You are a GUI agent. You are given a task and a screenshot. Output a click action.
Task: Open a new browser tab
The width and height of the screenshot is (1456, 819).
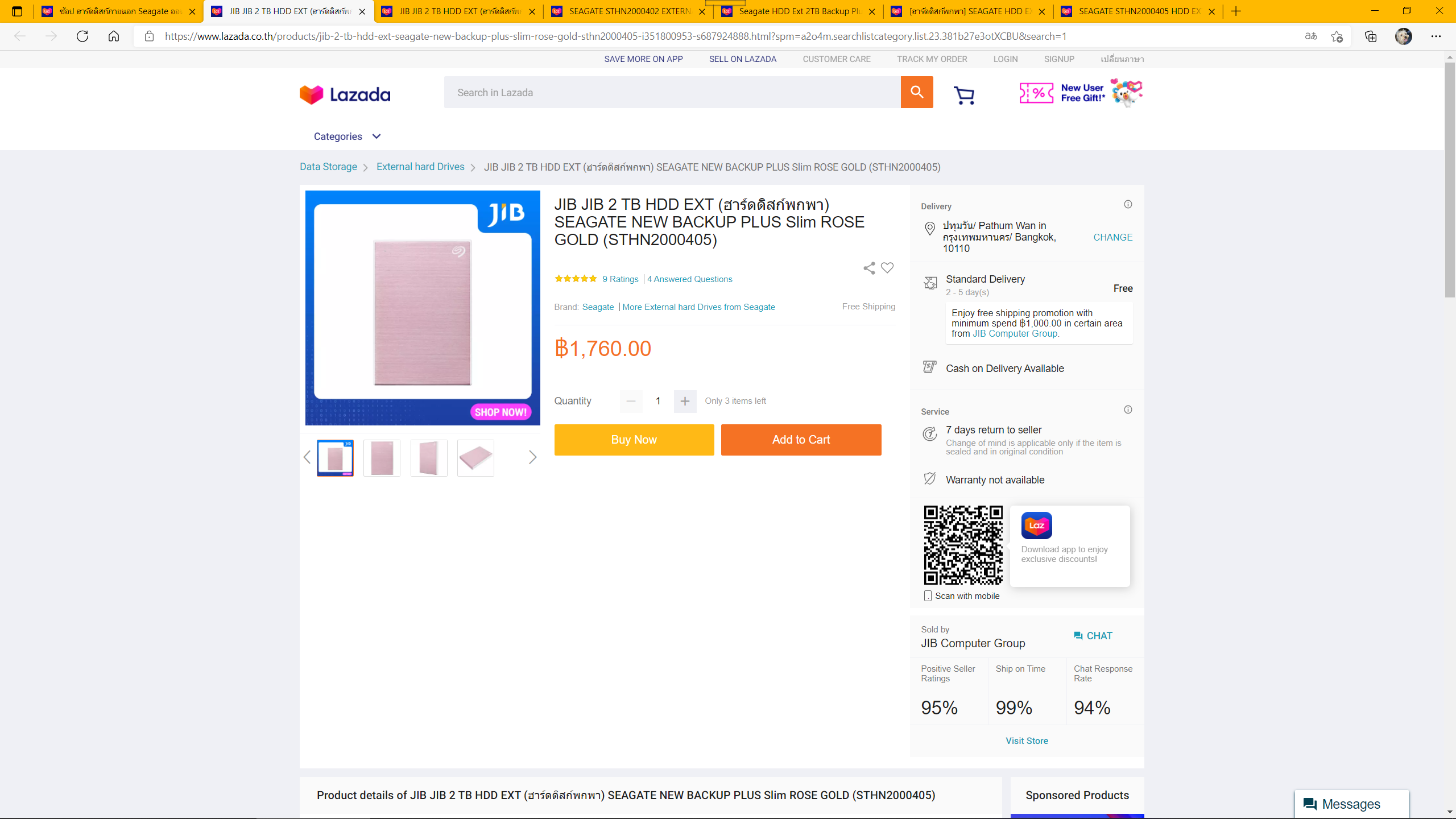pos(1236,11)
